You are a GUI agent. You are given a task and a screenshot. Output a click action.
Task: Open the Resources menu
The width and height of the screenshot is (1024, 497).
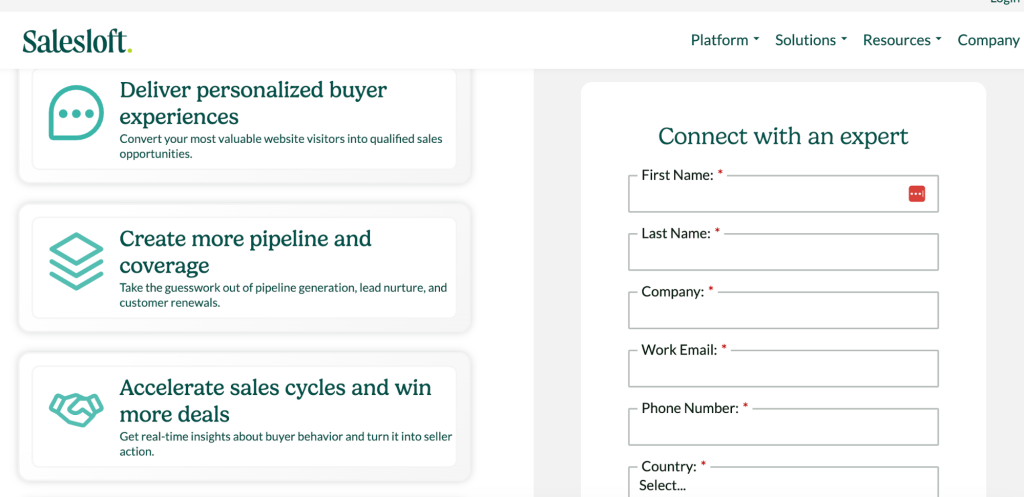coord(902,40)
